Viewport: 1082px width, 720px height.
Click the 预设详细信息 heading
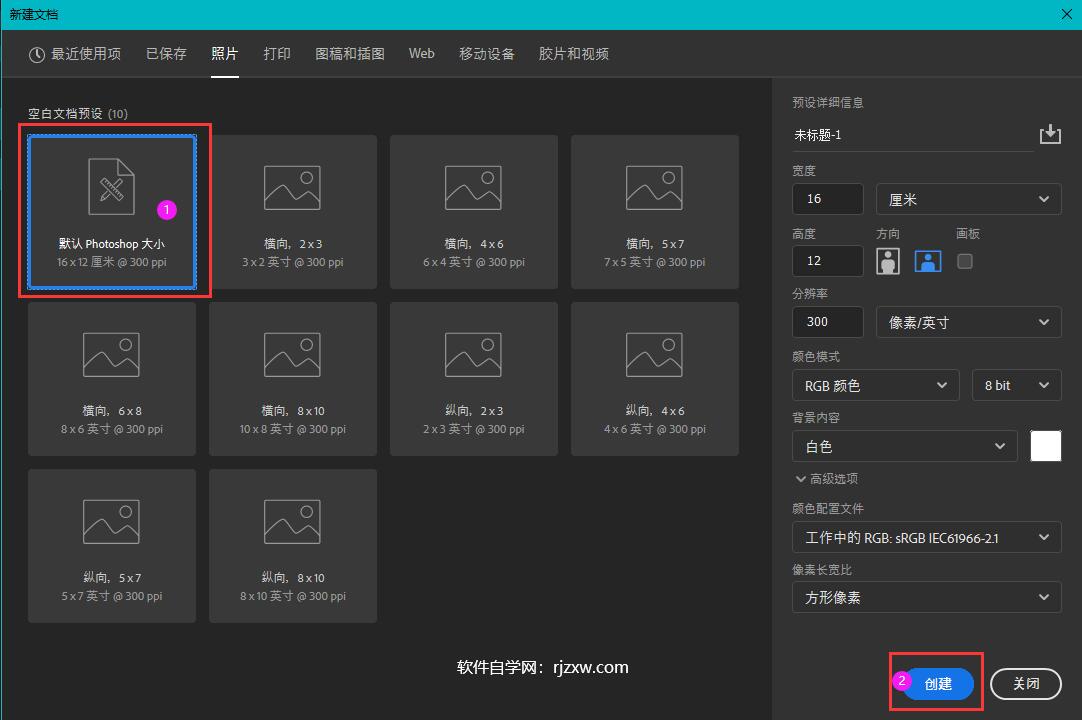(827, 103)
